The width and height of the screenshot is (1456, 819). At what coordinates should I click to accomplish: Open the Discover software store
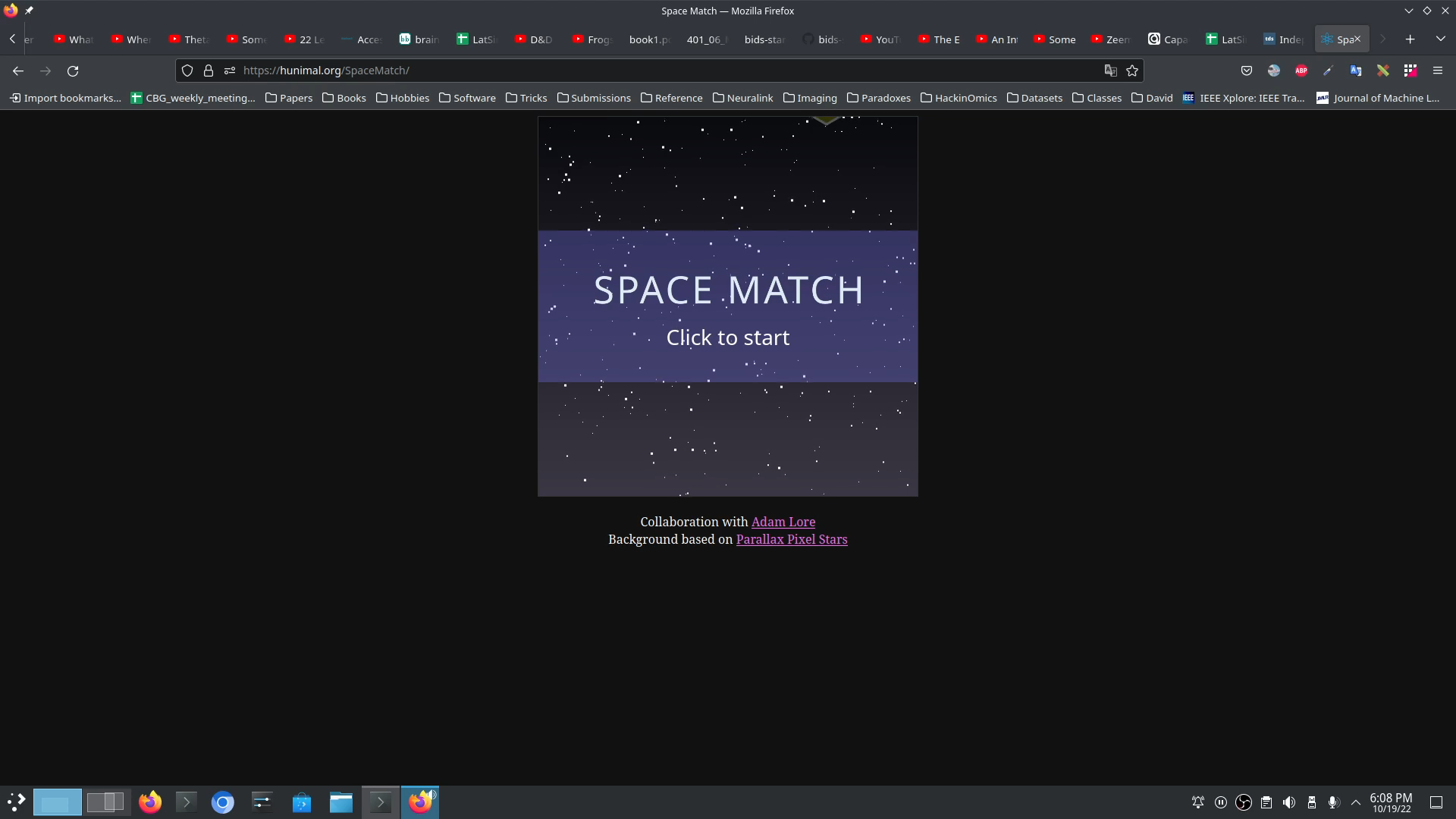coord(302,802)
